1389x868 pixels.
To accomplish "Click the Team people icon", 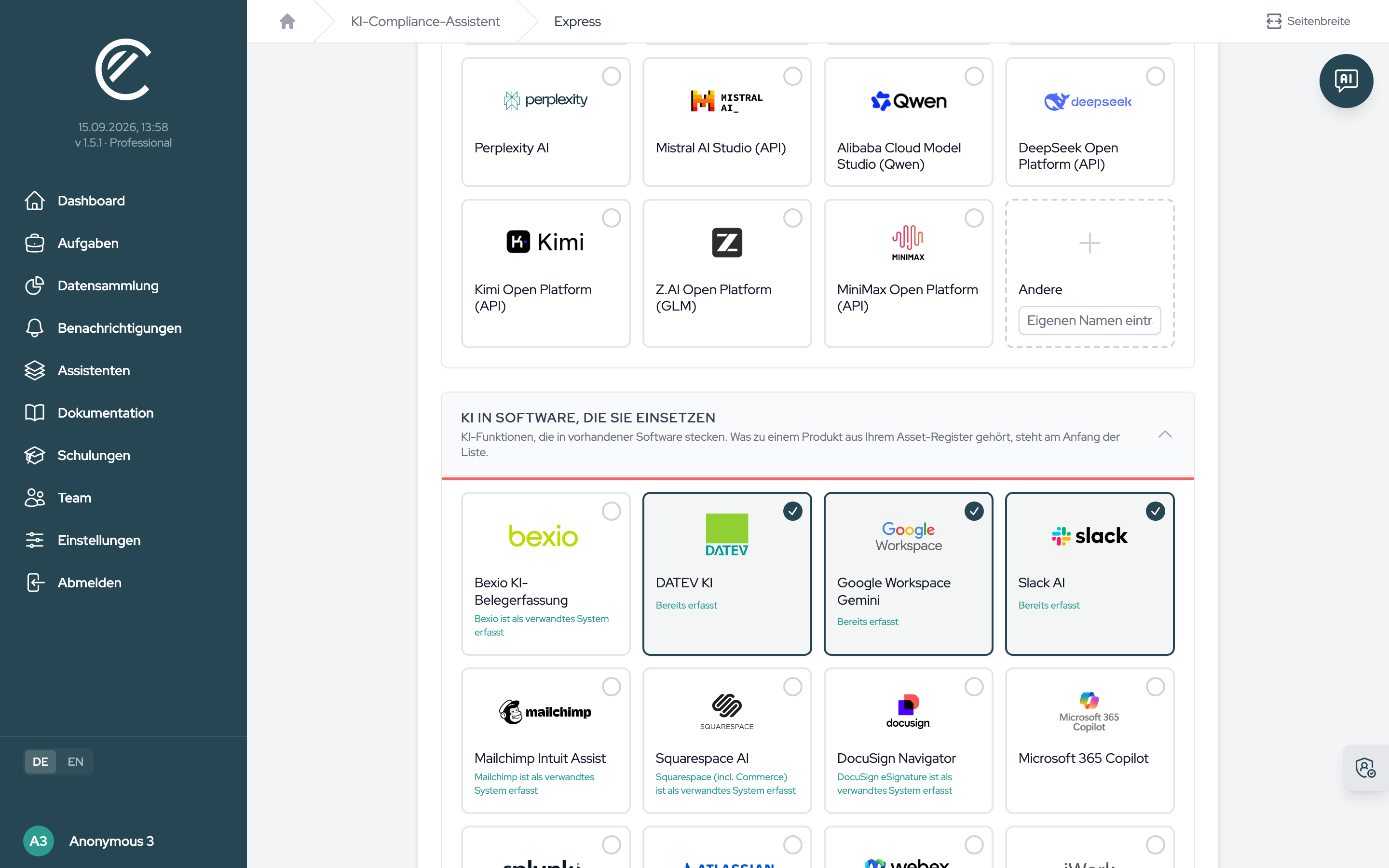I will point(34,498).
